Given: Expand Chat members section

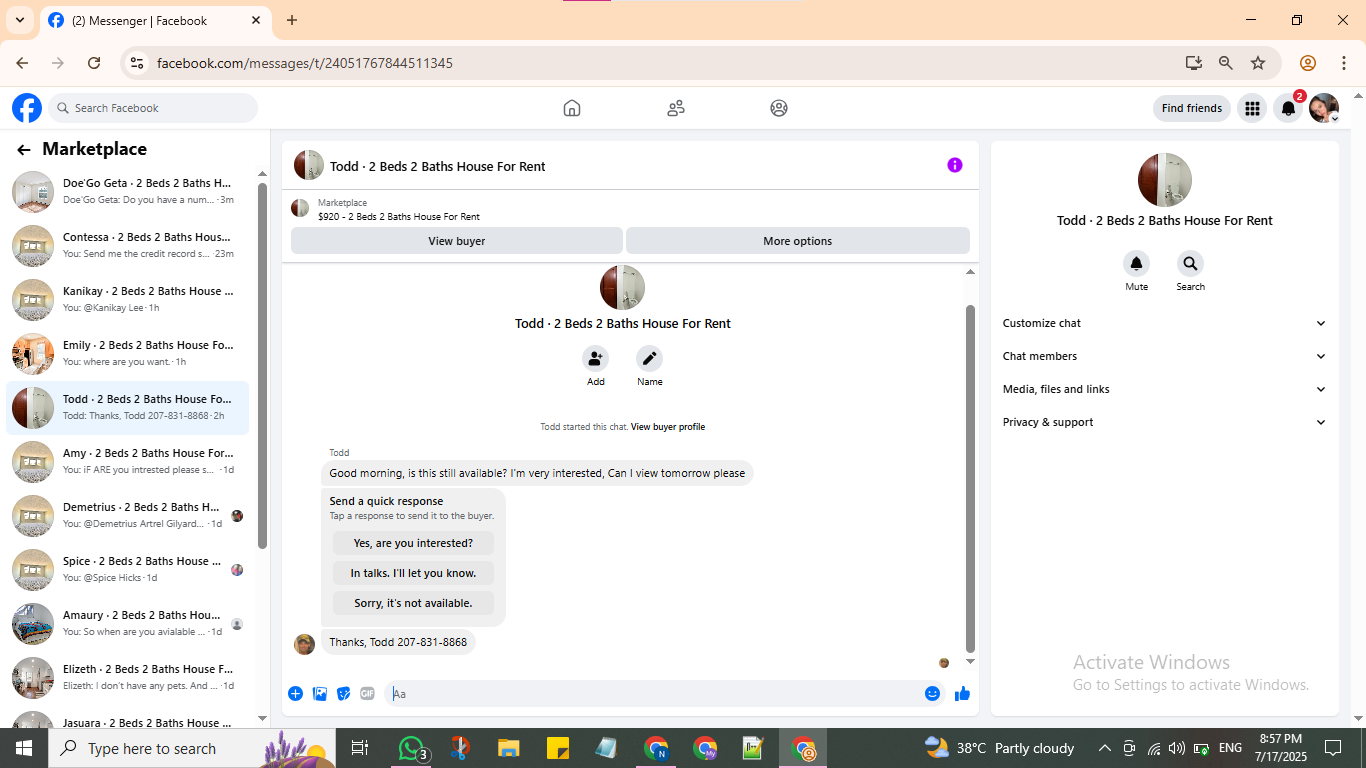Looking at the screenshot, I should click(x=1164, y=356).
